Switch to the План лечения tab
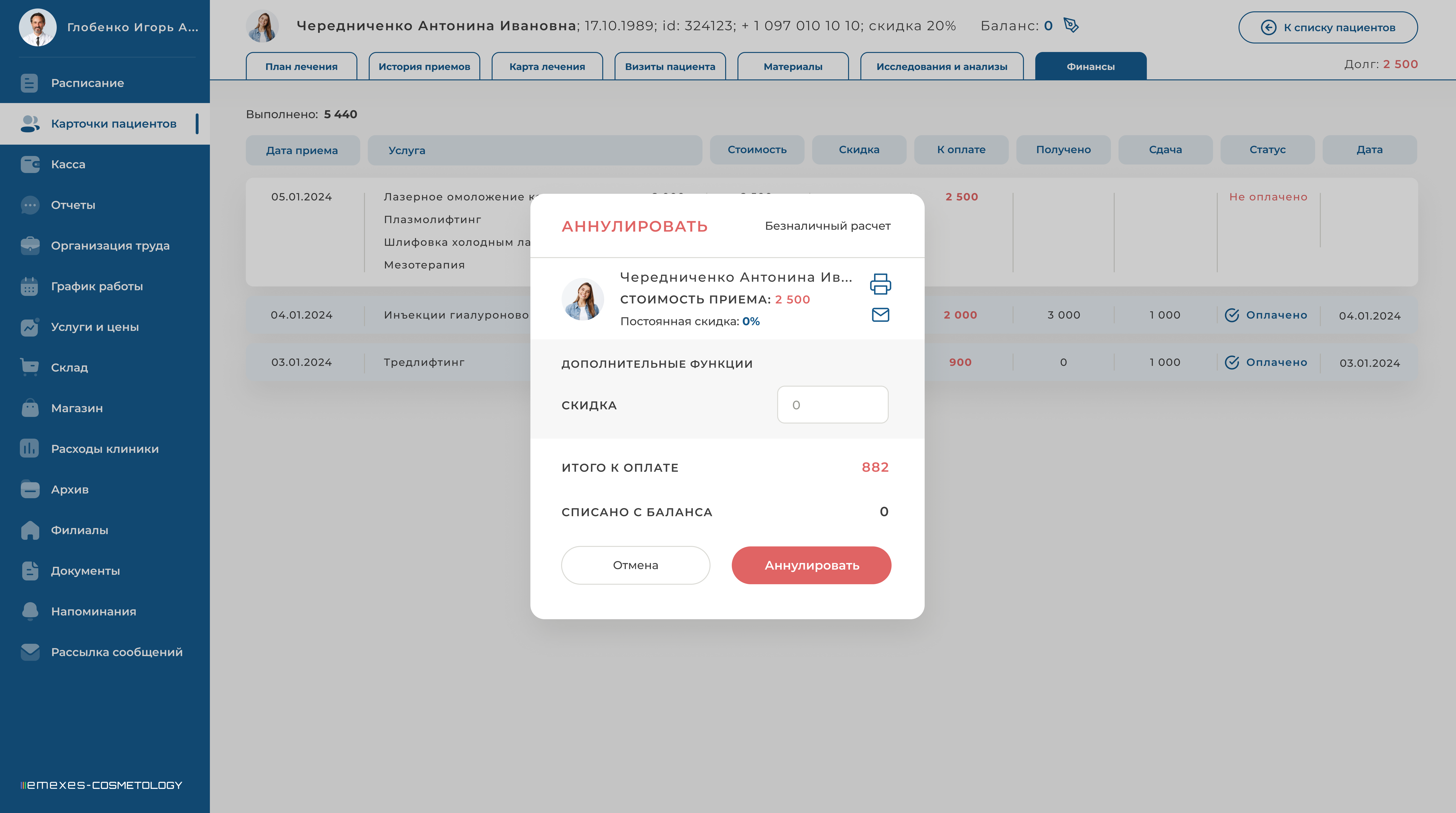This screenshot has height=813, width=1456. [301, 66]
